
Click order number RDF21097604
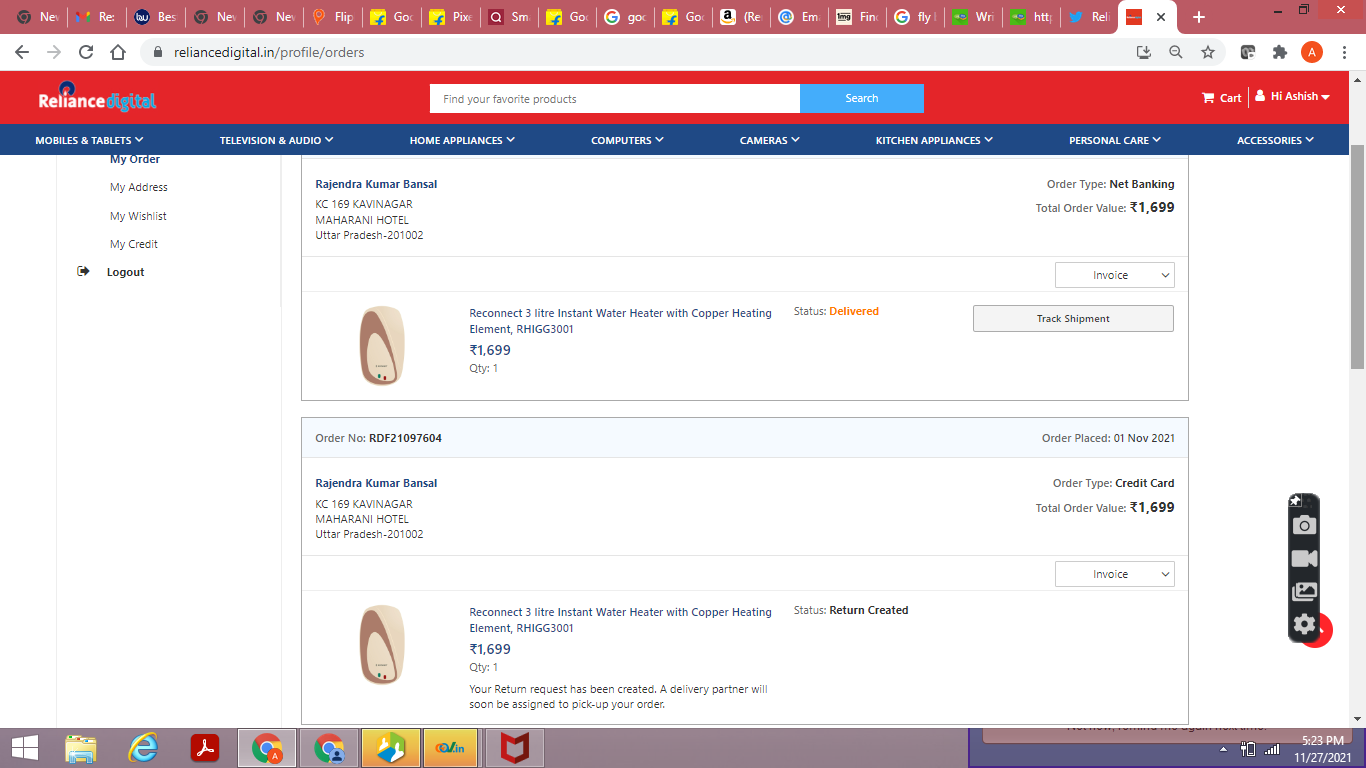tap(405, 438)
